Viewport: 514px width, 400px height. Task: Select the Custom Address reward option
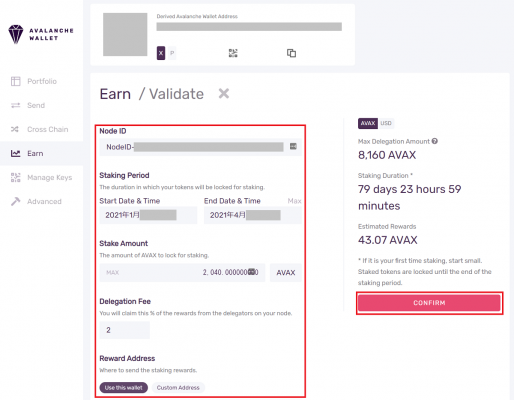tap(178, 388)
